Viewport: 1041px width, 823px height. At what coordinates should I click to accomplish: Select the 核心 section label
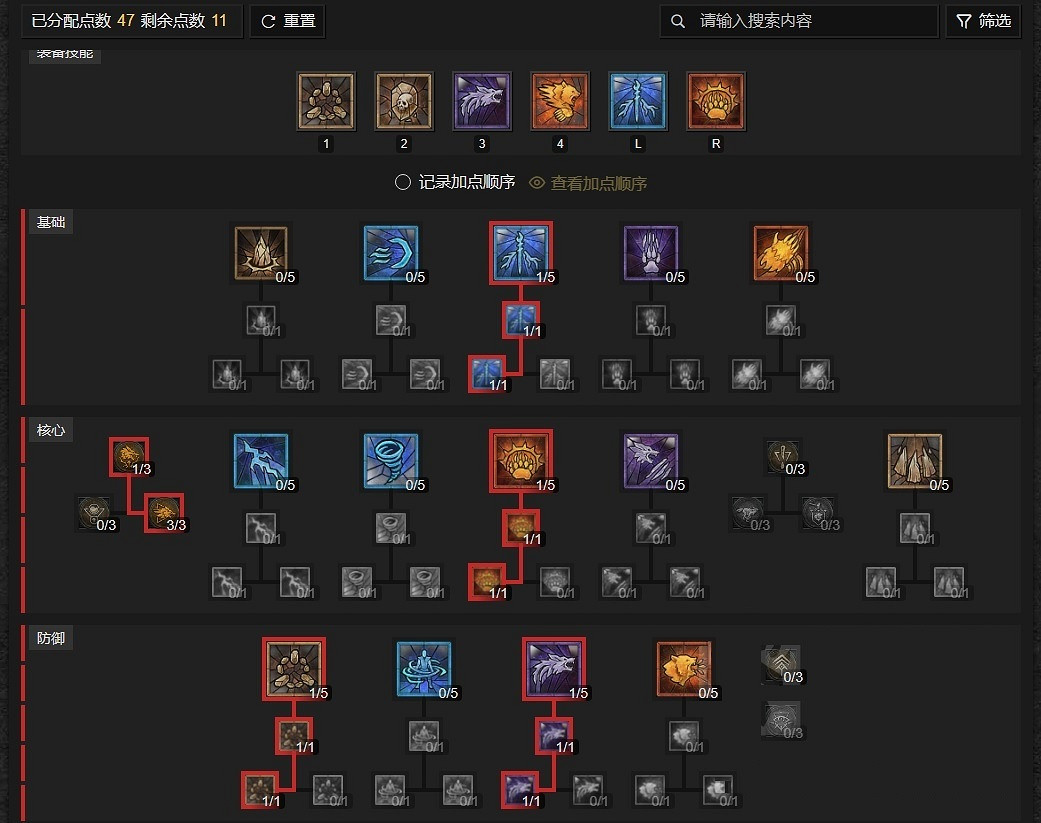(x=50, y=430)
